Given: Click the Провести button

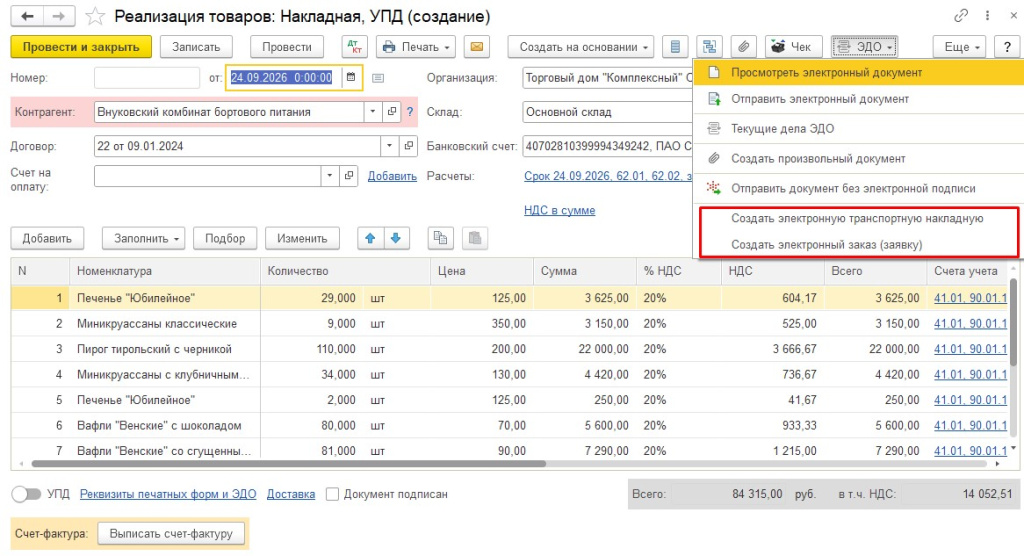Looking at the screenshot, I should 287,47.
